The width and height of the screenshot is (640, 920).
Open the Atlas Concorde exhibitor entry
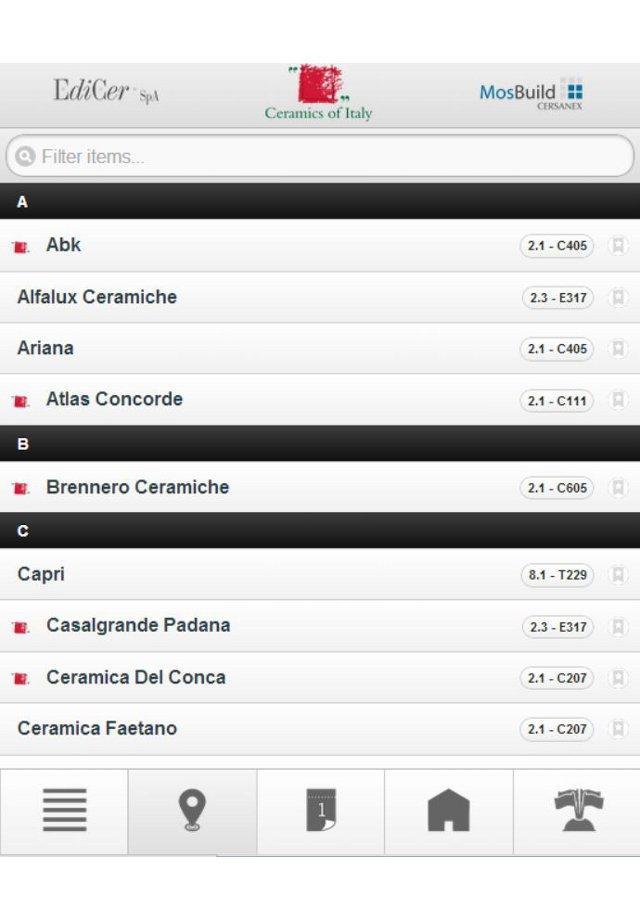click(114, 400)
